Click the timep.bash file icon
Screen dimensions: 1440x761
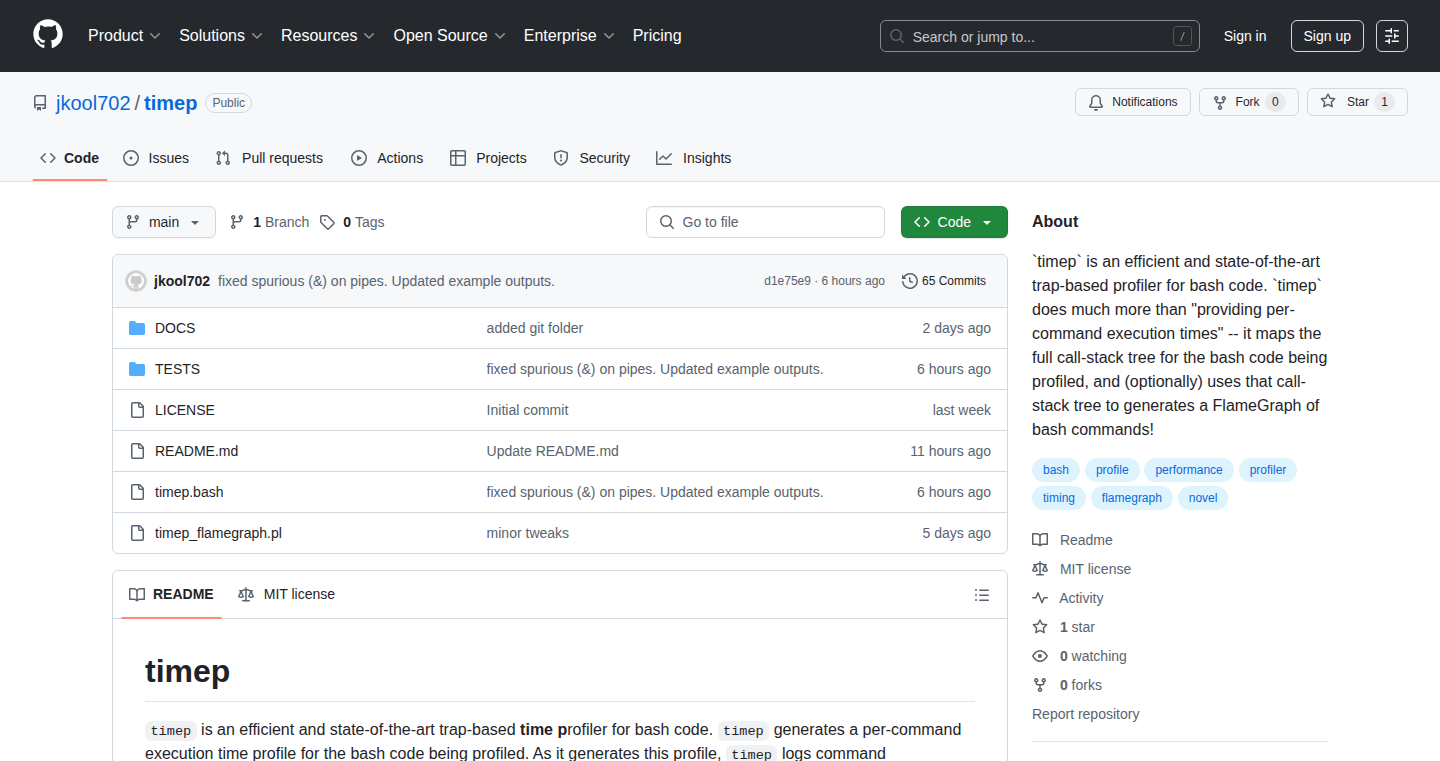click(137, 492)
